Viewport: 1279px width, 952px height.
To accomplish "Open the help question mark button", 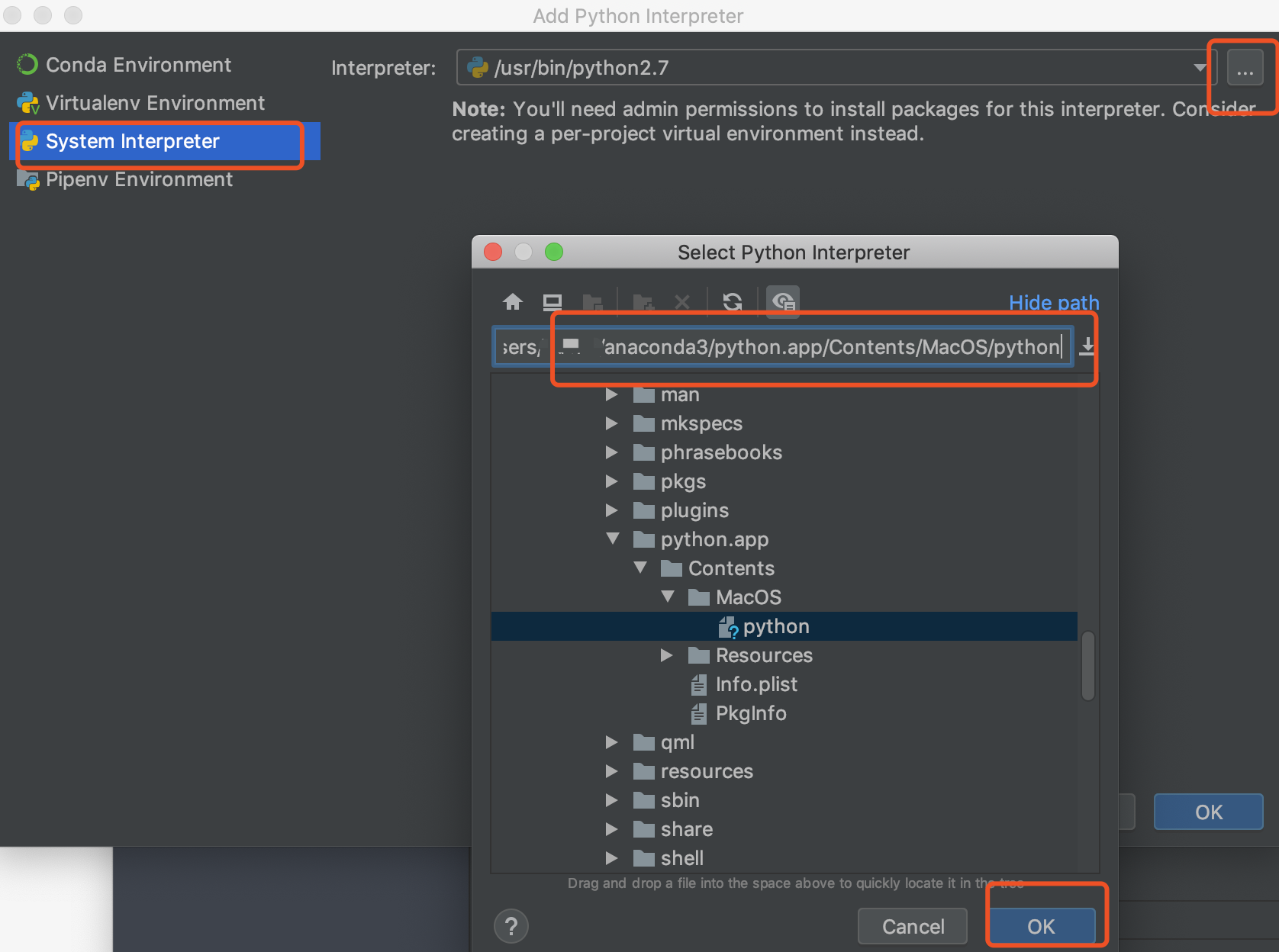I will point(511,927).
